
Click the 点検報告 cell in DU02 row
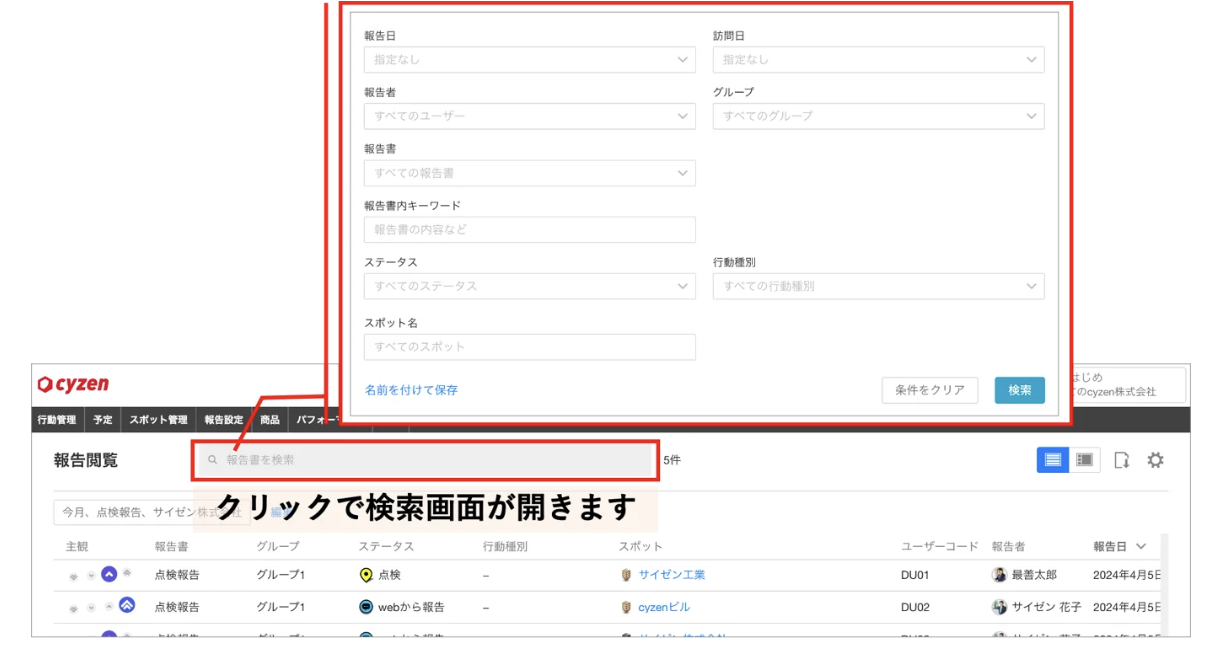point(177,607)
